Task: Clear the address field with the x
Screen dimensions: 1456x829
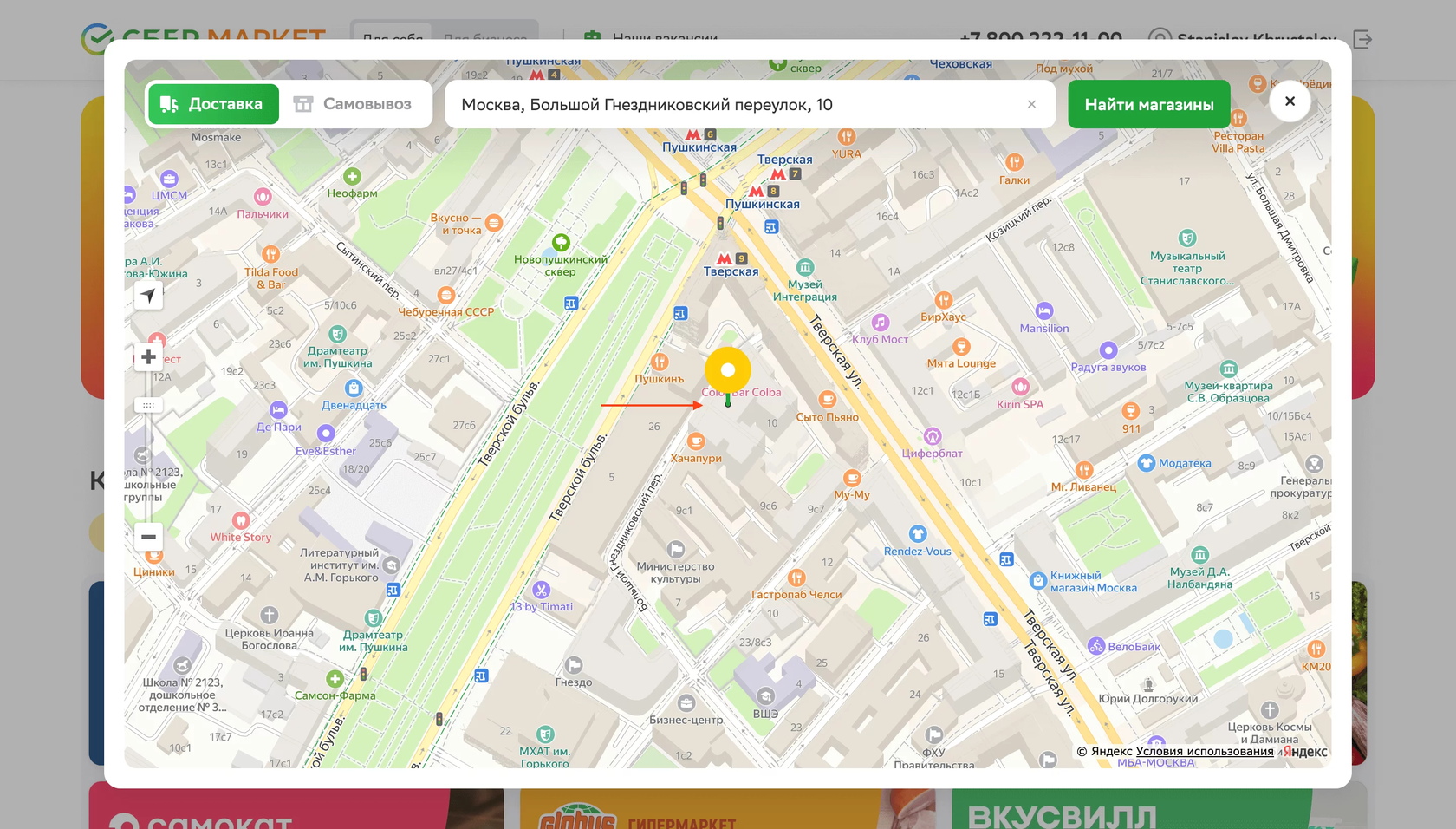Action: [x=1031, y=104]
